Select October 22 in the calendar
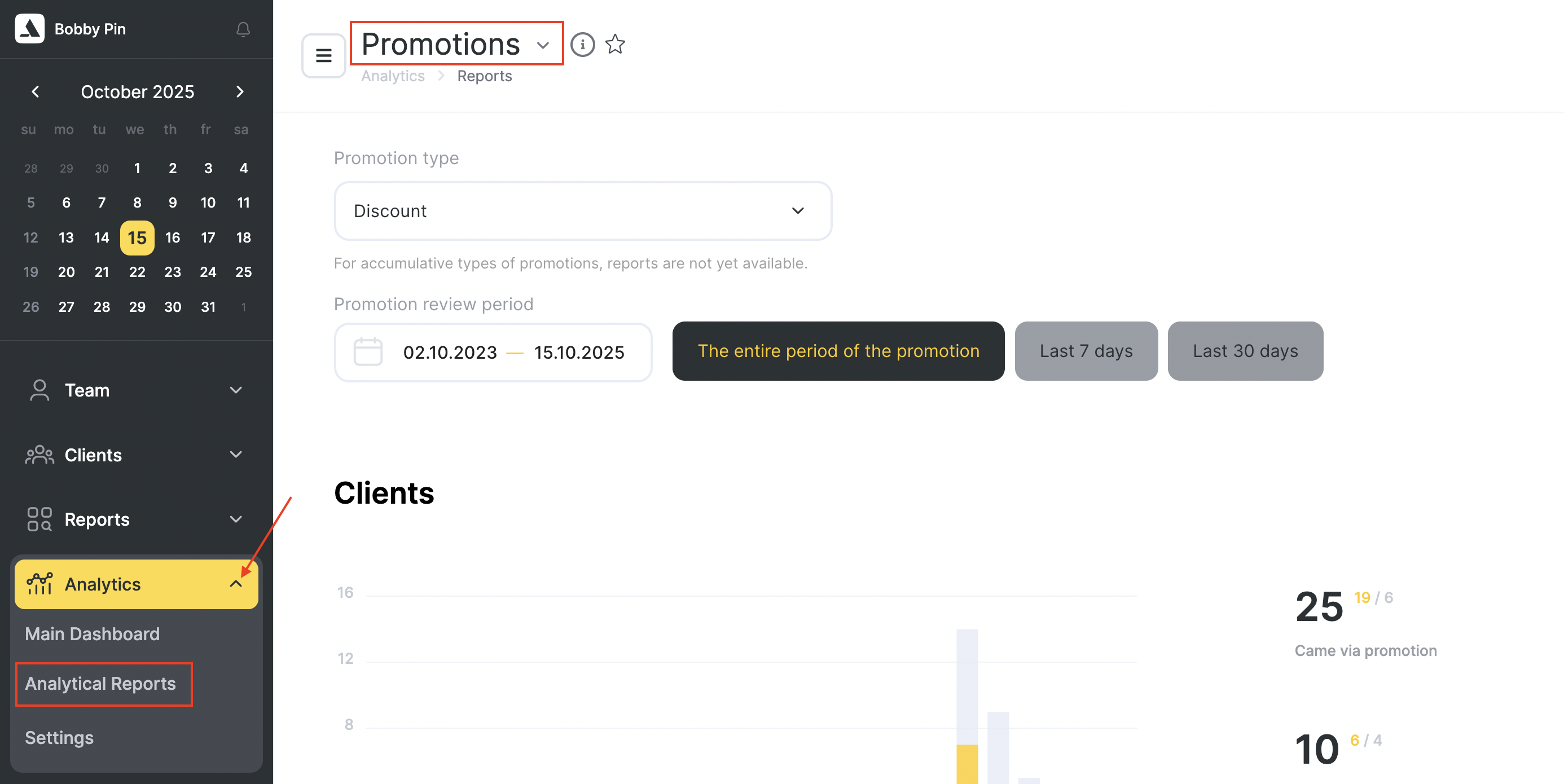Image resolution: width=1564 pixels, height=784 pixels. tap(137, 272)
